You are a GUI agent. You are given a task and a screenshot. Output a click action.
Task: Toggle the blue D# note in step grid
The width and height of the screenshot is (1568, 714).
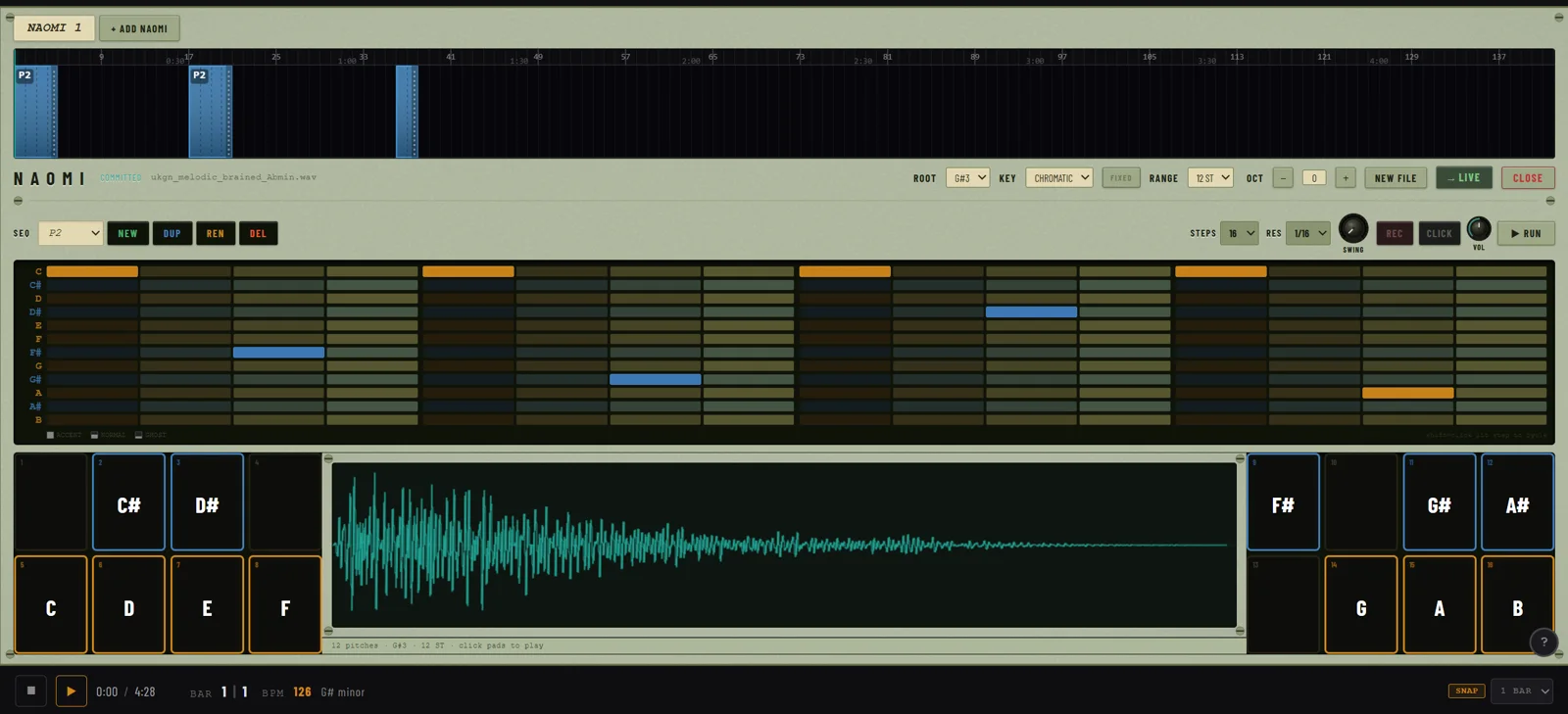[1031, 311]
